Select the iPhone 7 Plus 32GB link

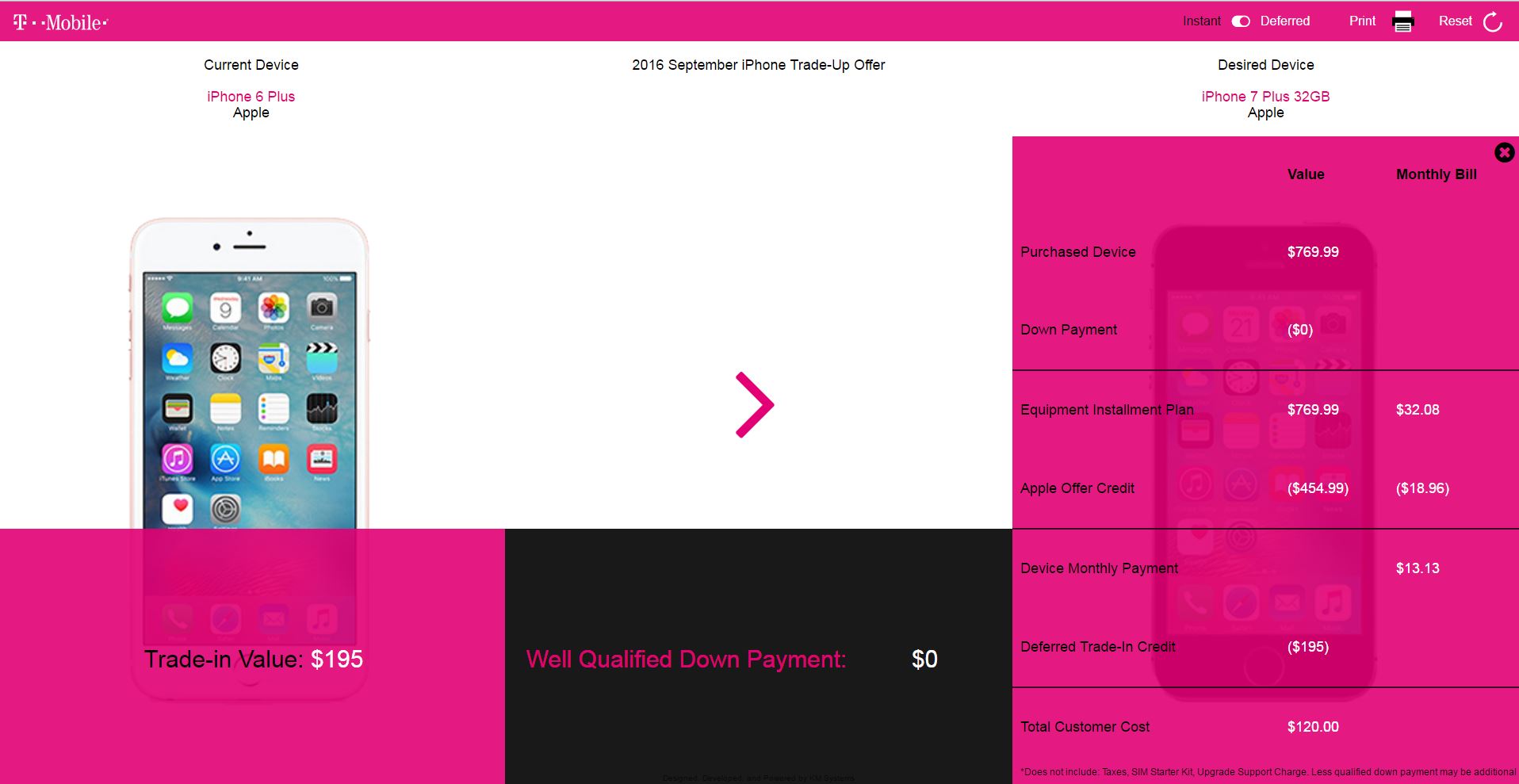(1265, 97)
